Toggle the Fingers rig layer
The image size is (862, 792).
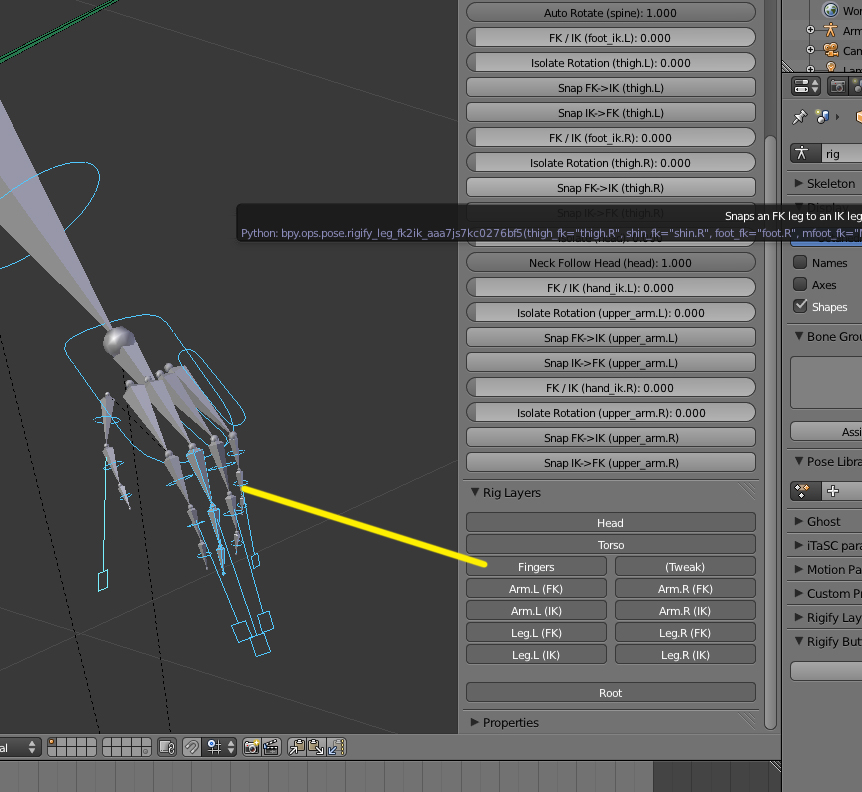coord(536,566)
